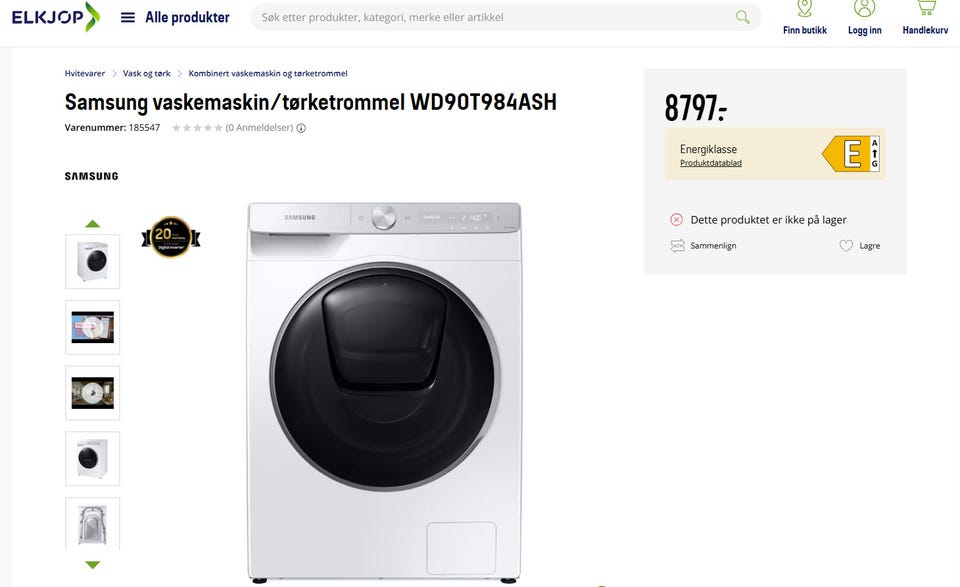Open Logg inn user account icon

tap(864, 18)
